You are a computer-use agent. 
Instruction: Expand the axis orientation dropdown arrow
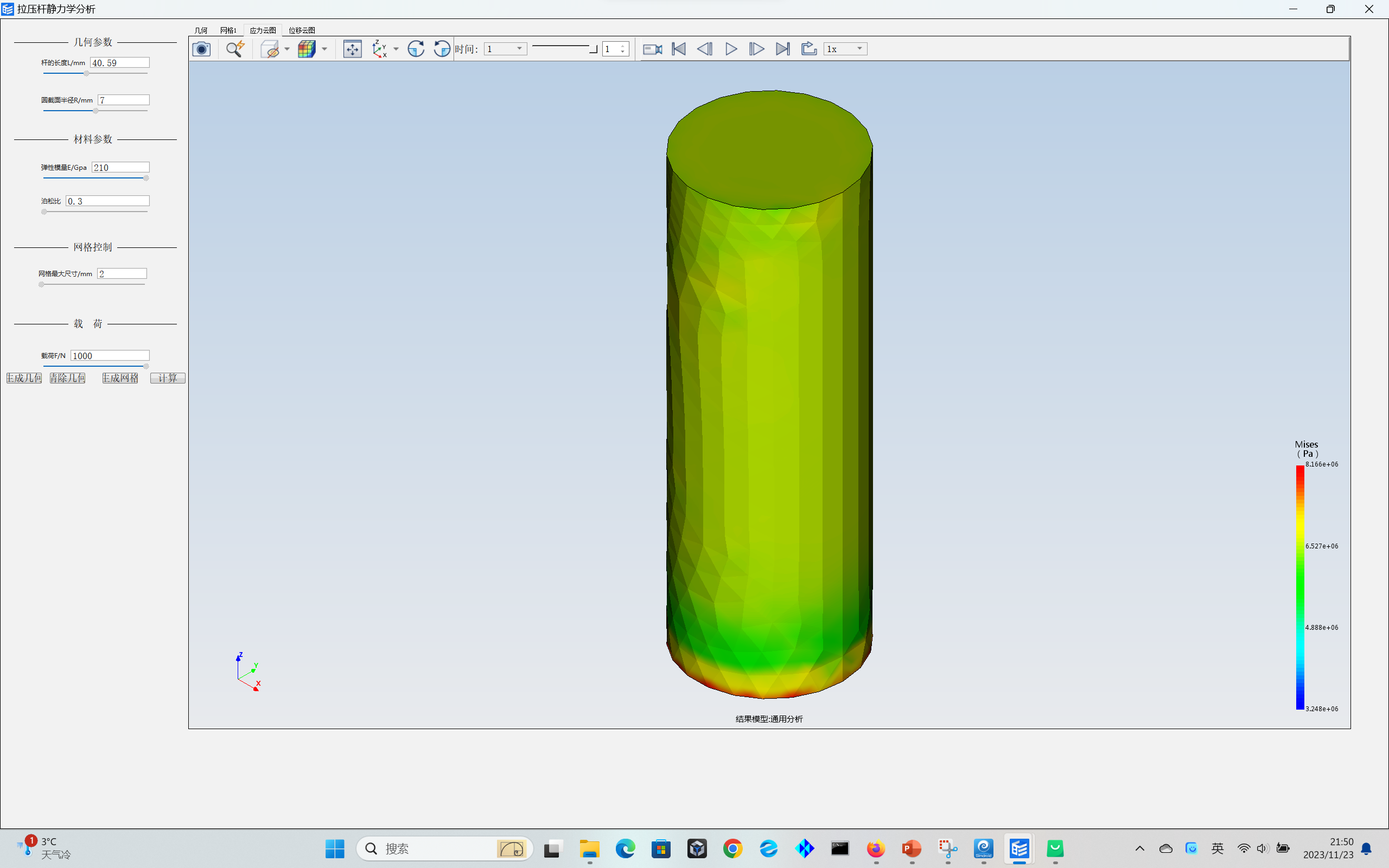[396, 49]
